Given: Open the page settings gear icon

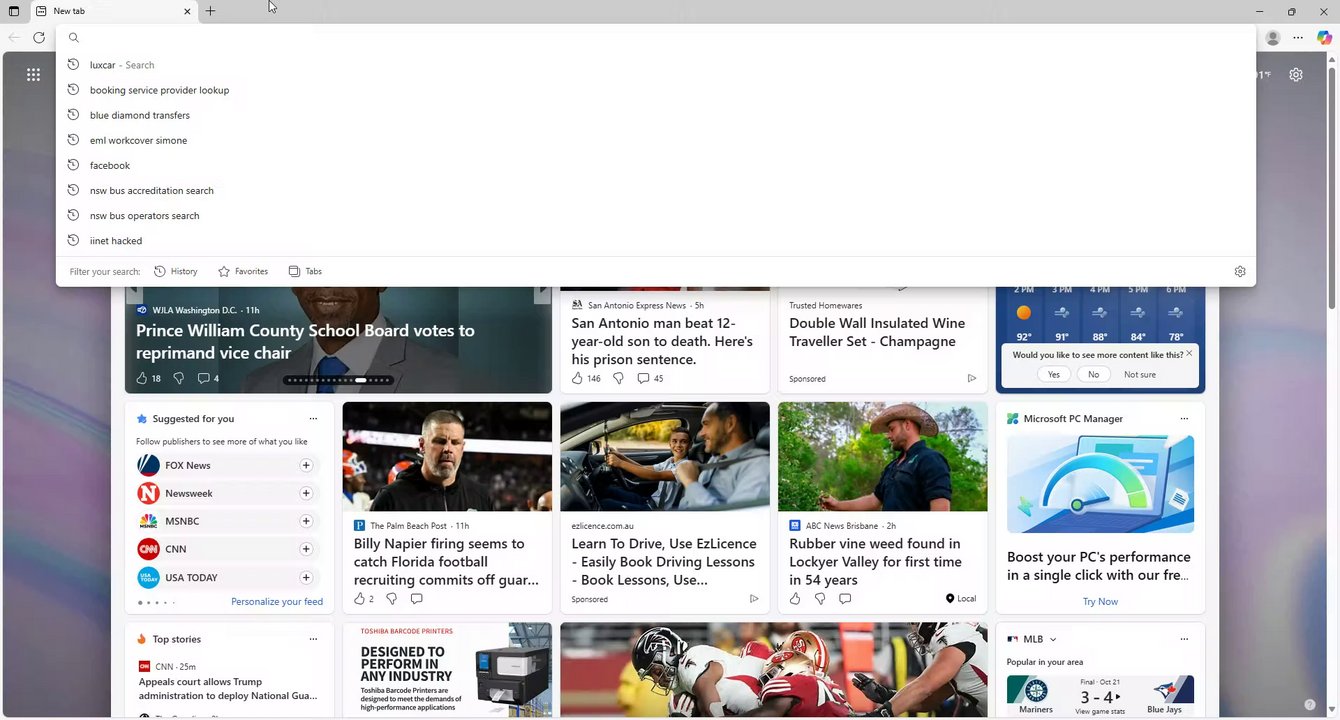Looking at the screenshot, I should pyautogui.click(x=1296, y=74).
